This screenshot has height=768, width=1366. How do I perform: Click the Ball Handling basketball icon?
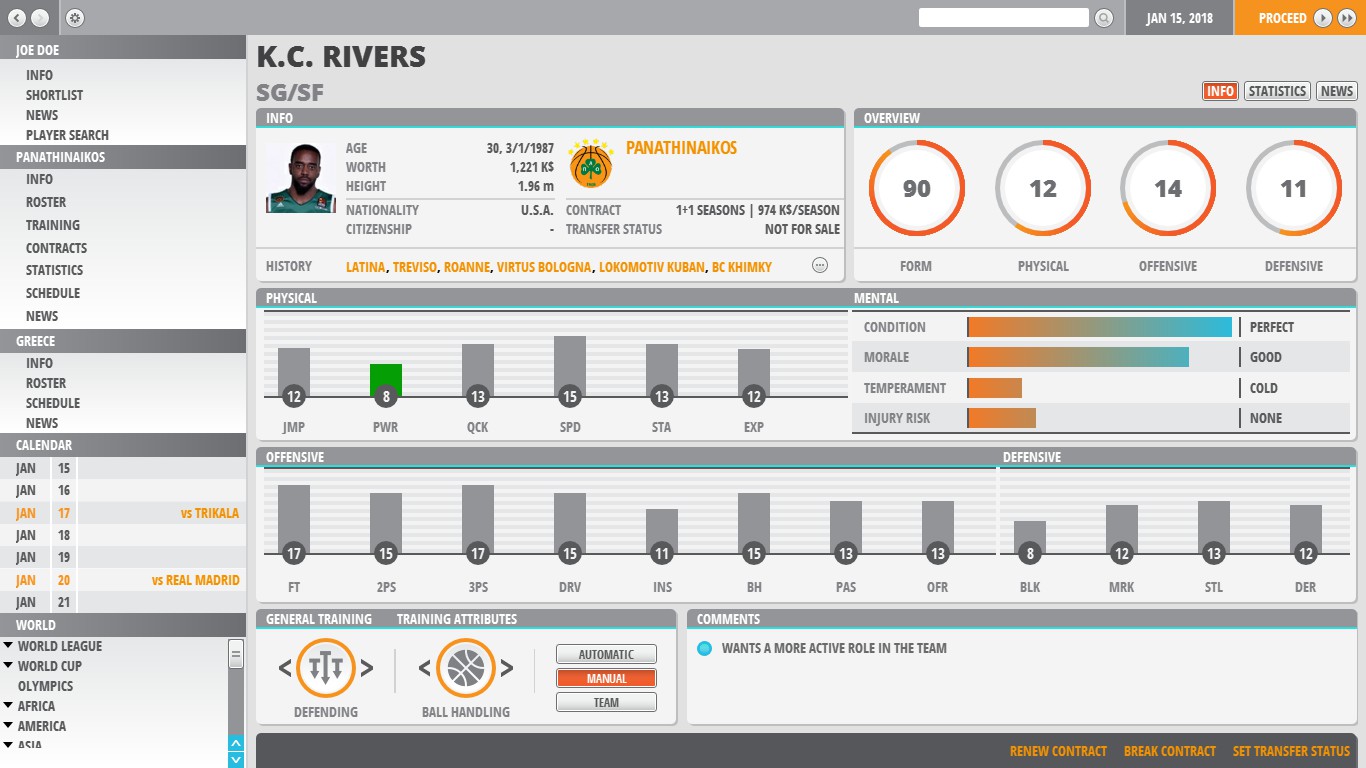465,668
